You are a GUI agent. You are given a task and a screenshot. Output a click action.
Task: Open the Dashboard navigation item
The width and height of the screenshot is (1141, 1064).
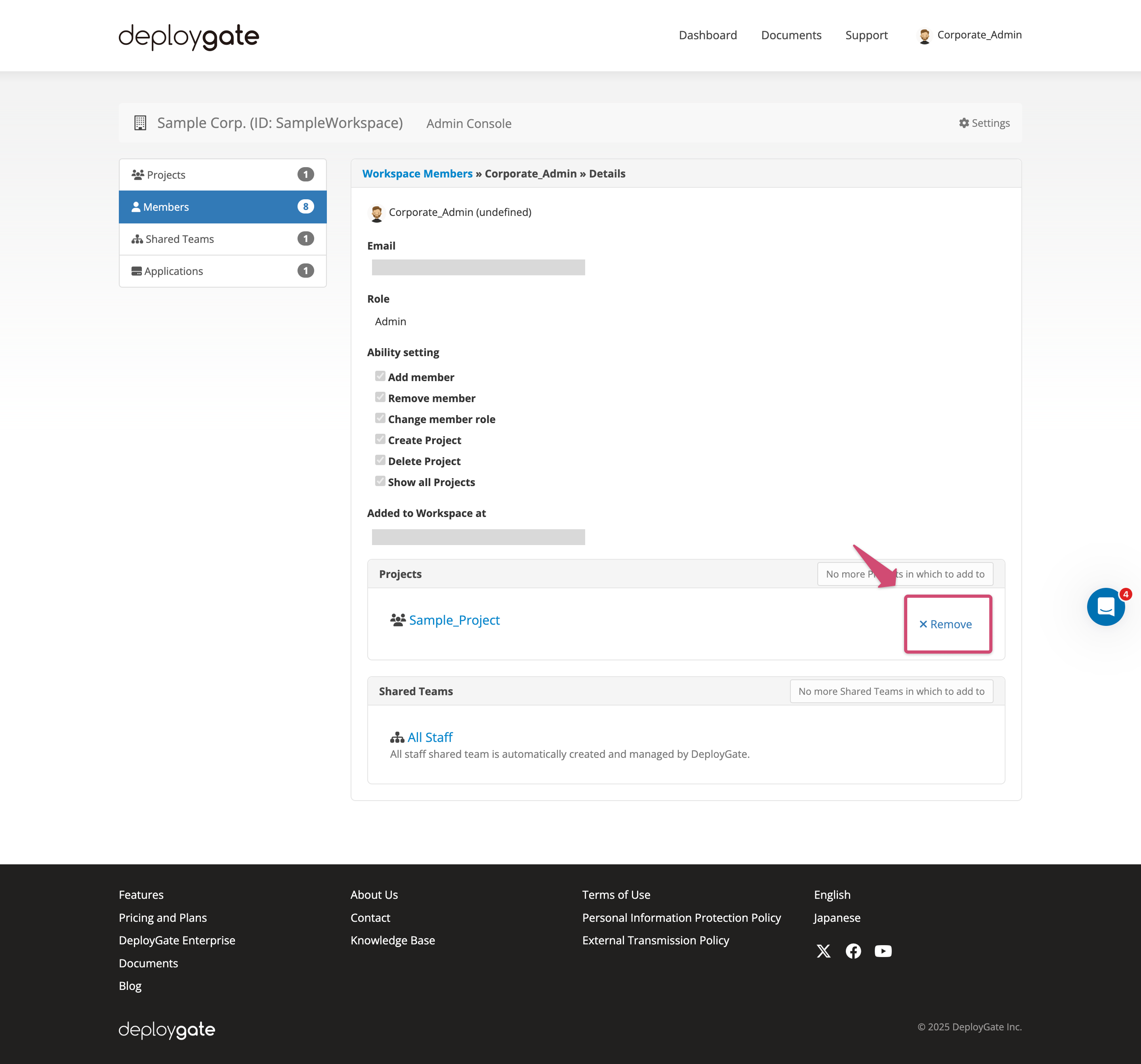pos(708,35)
